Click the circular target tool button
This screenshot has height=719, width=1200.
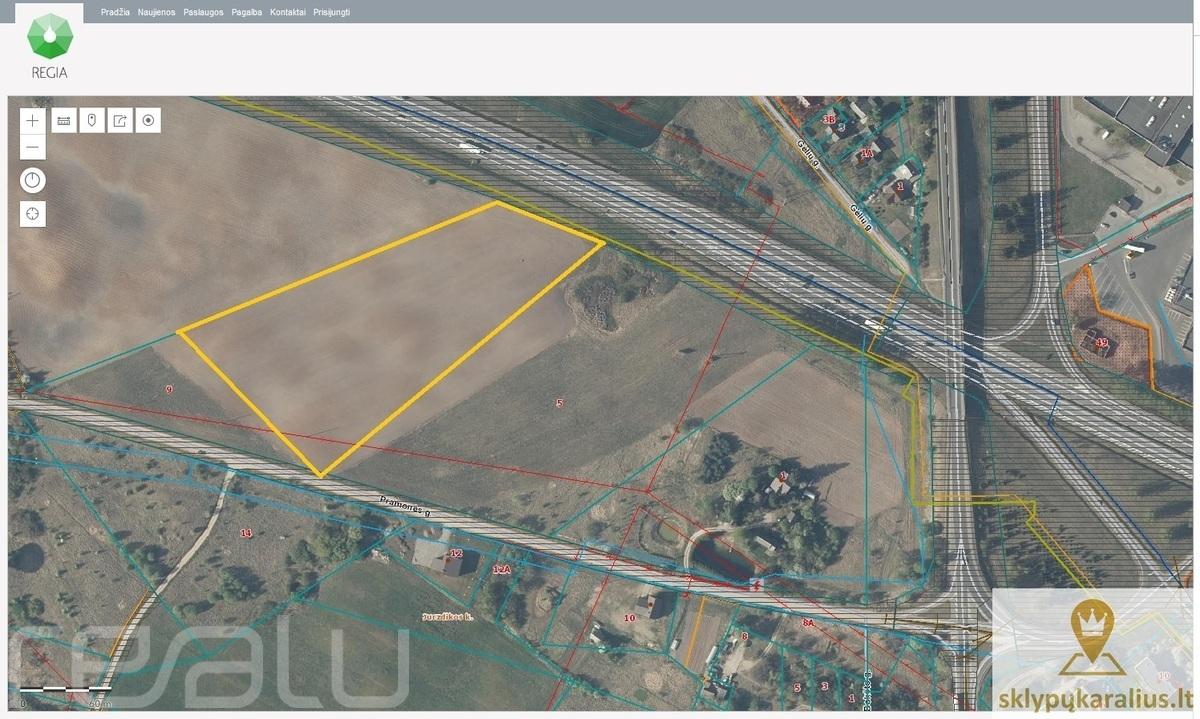[148, 120]
